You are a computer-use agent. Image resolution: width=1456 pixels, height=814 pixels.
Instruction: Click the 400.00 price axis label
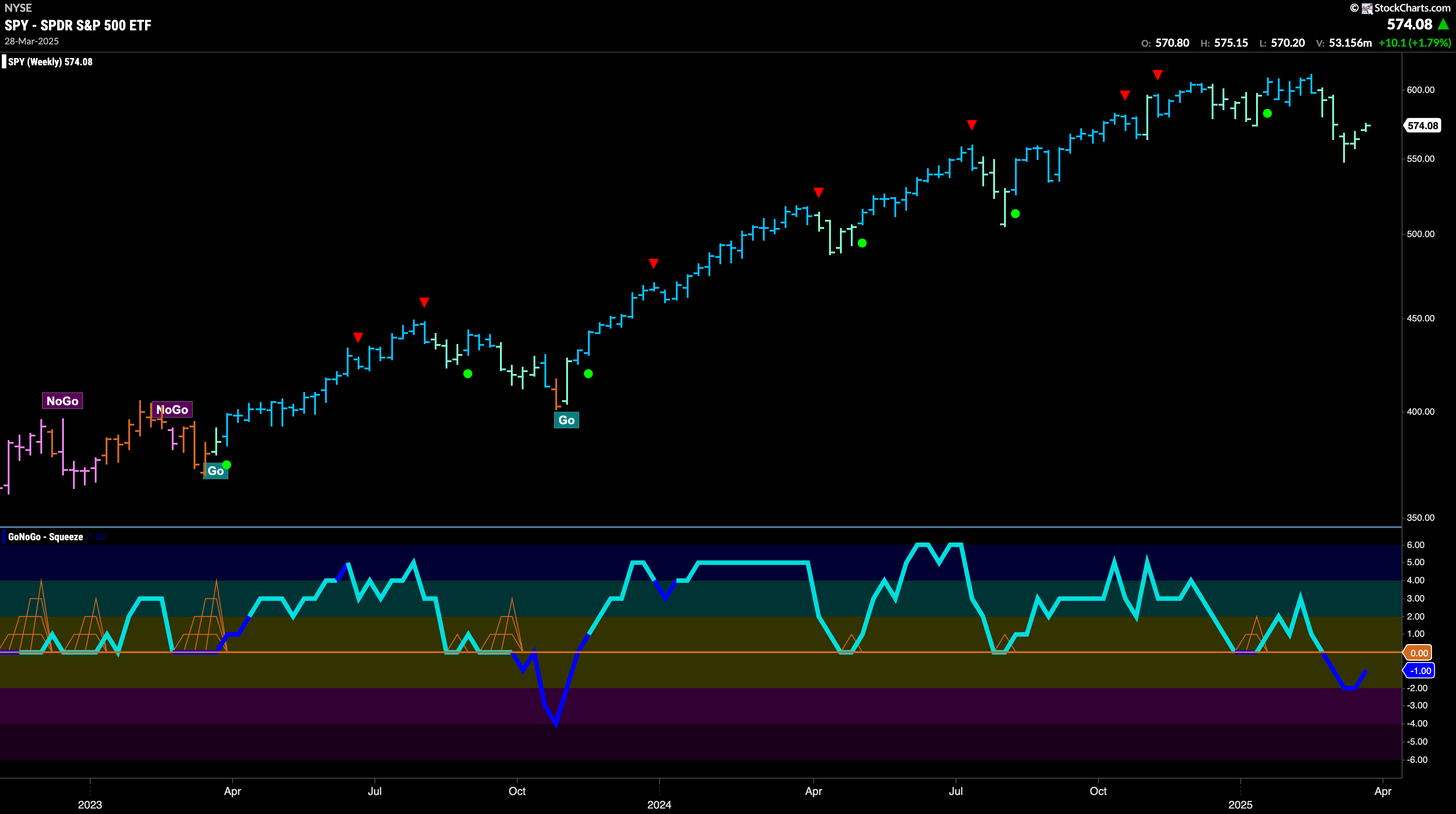(x=1420, y=412)
